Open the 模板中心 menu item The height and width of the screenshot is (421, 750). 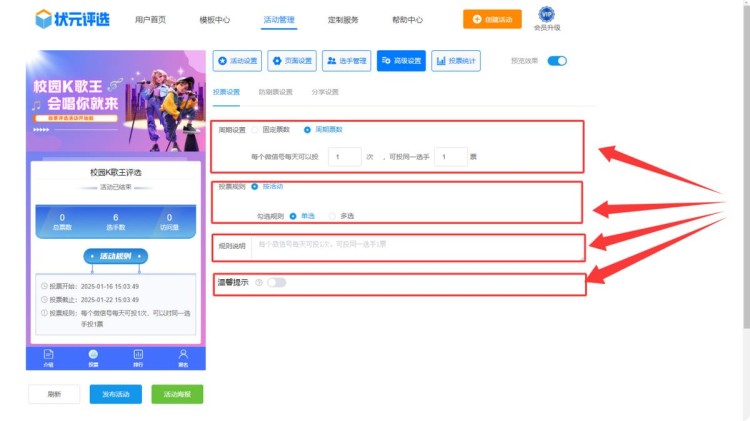point(214,19)
